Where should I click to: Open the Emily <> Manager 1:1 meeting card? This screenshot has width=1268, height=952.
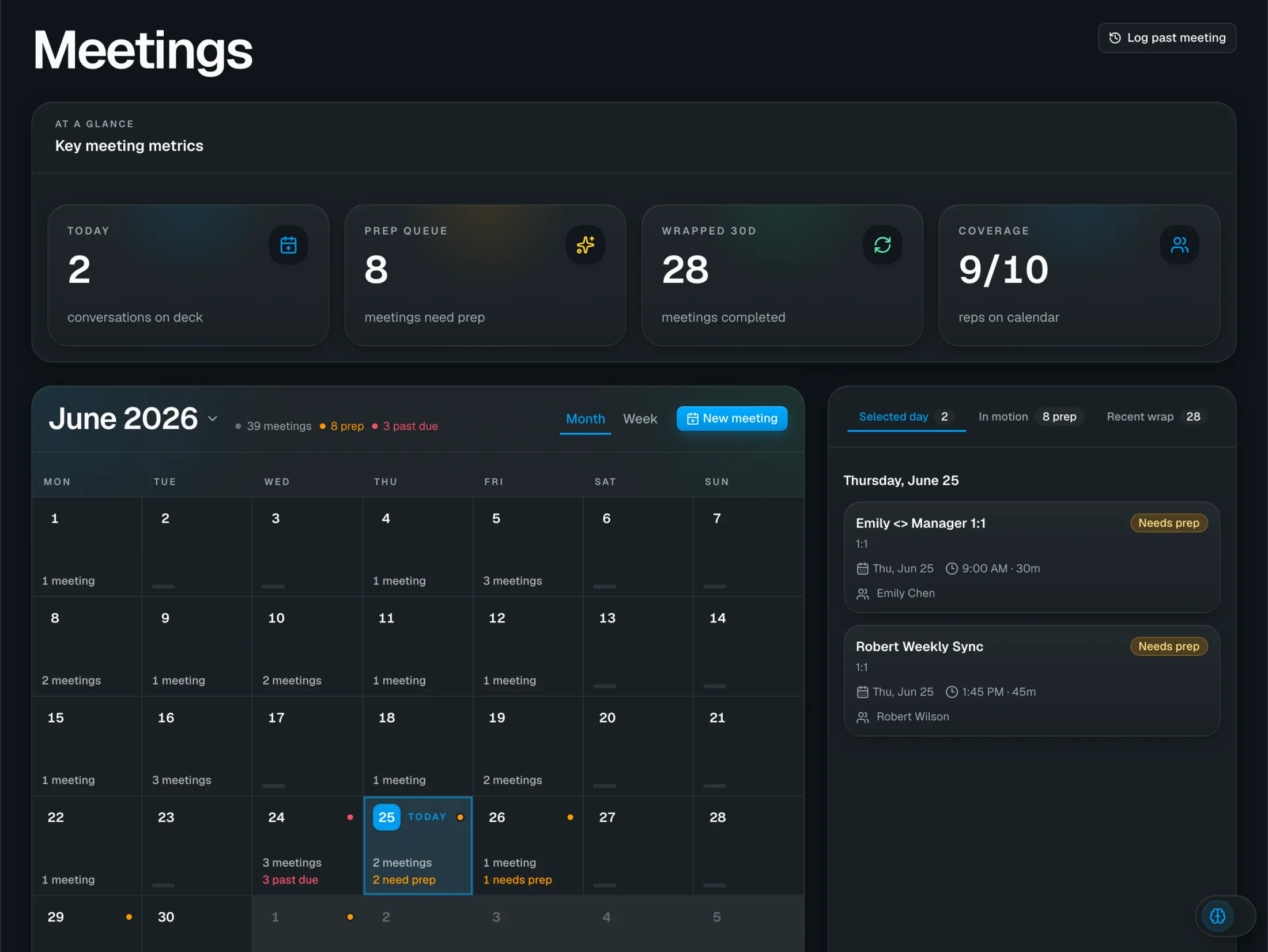click(x=1031, y=557)
